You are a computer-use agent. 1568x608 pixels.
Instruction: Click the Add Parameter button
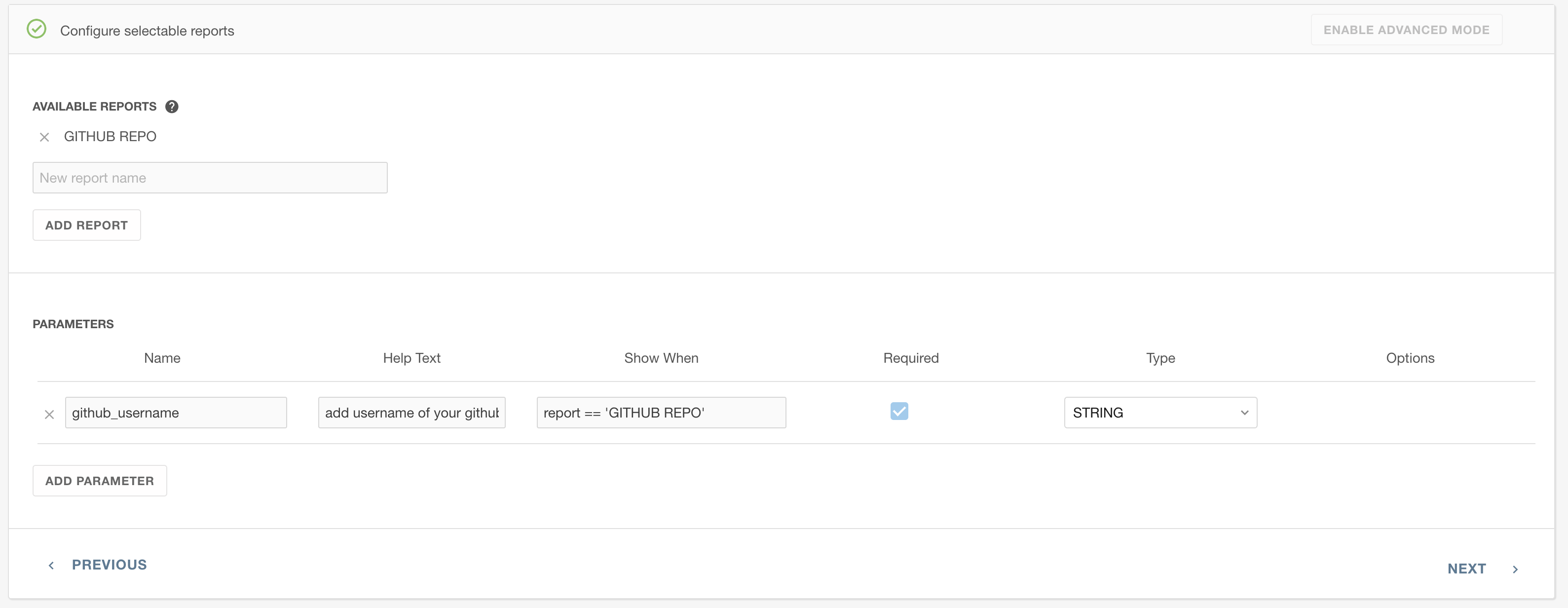99,481
